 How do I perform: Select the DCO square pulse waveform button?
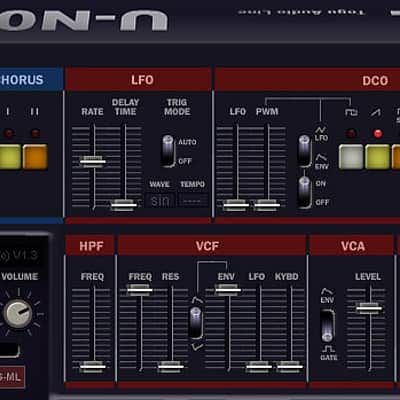tap(351, 157)
